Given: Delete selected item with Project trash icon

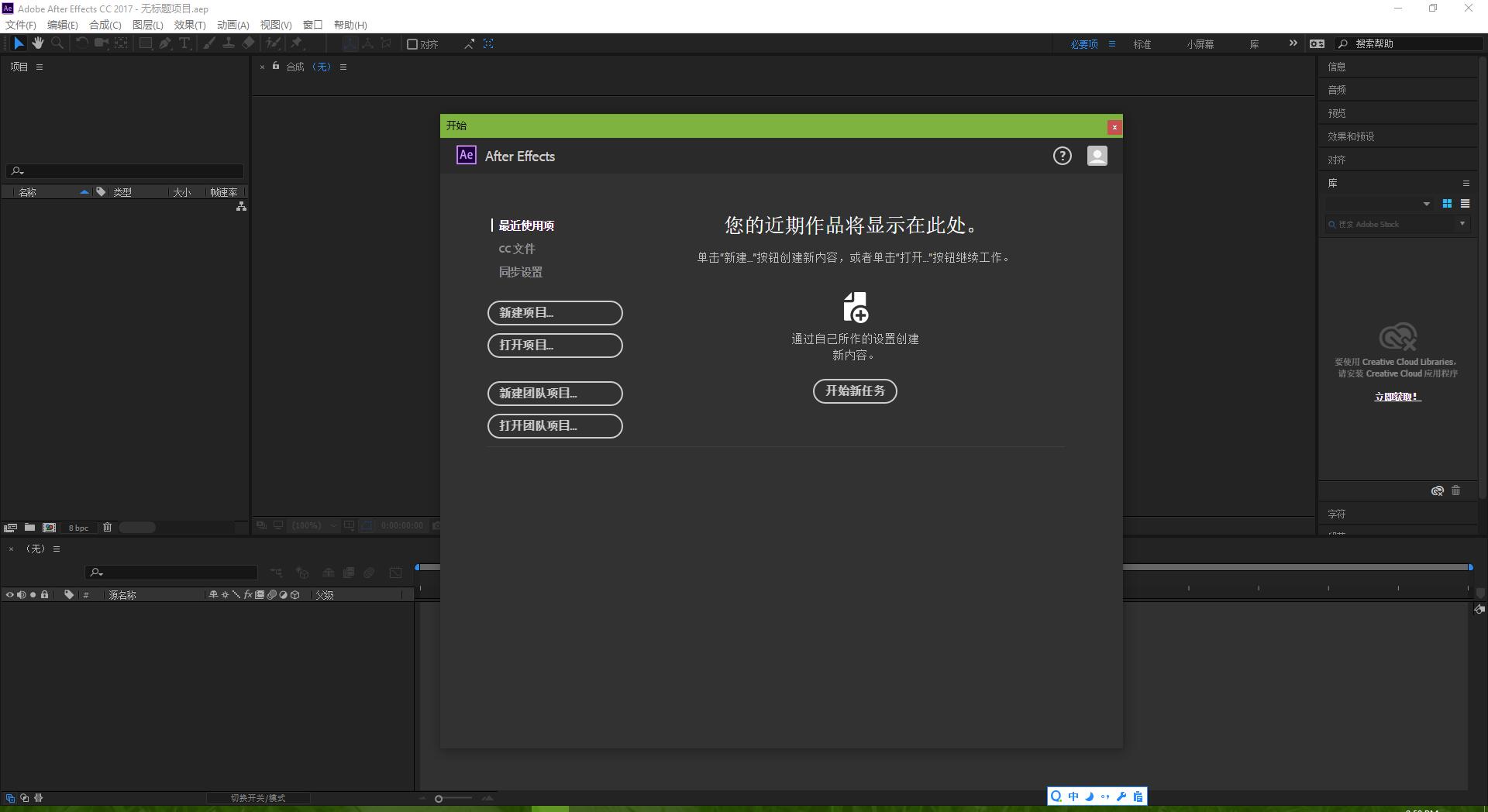Looking at the screenshot, I should coord(108,527).
